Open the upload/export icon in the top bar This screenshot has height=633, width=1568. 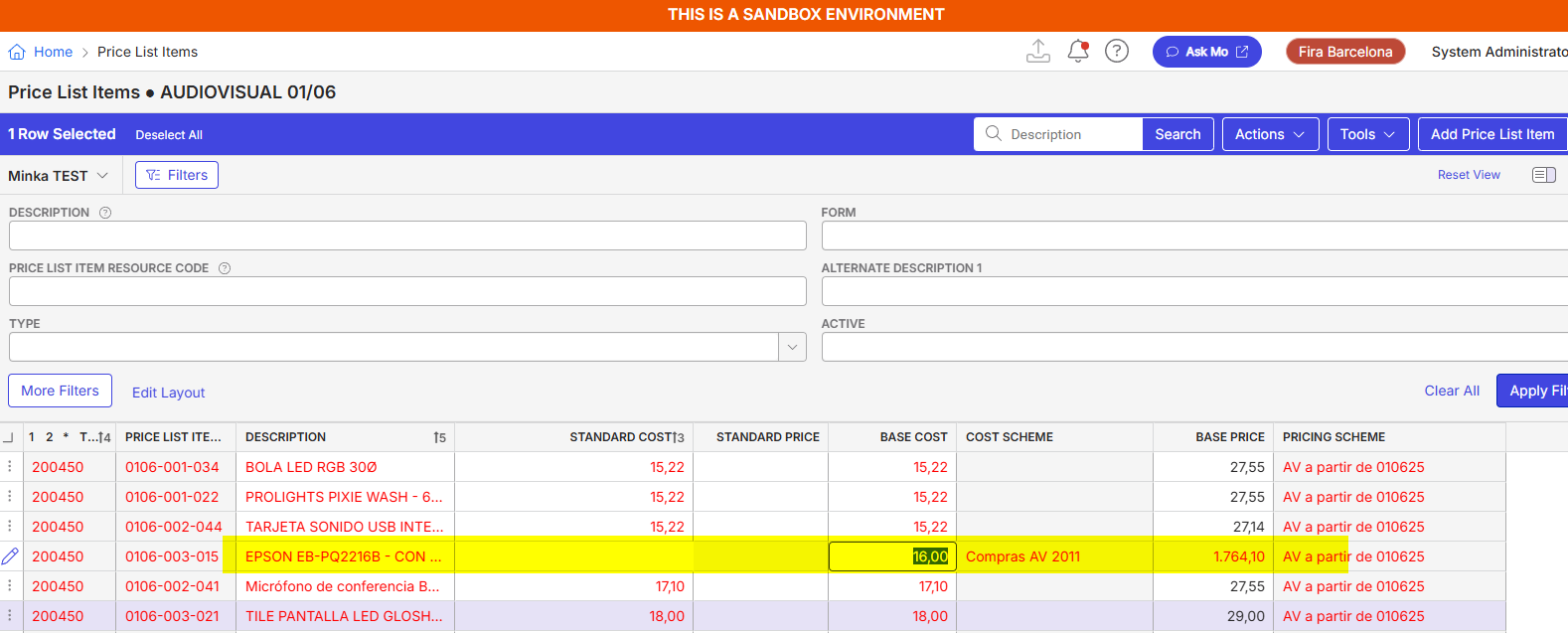(x=1038, y=51)
